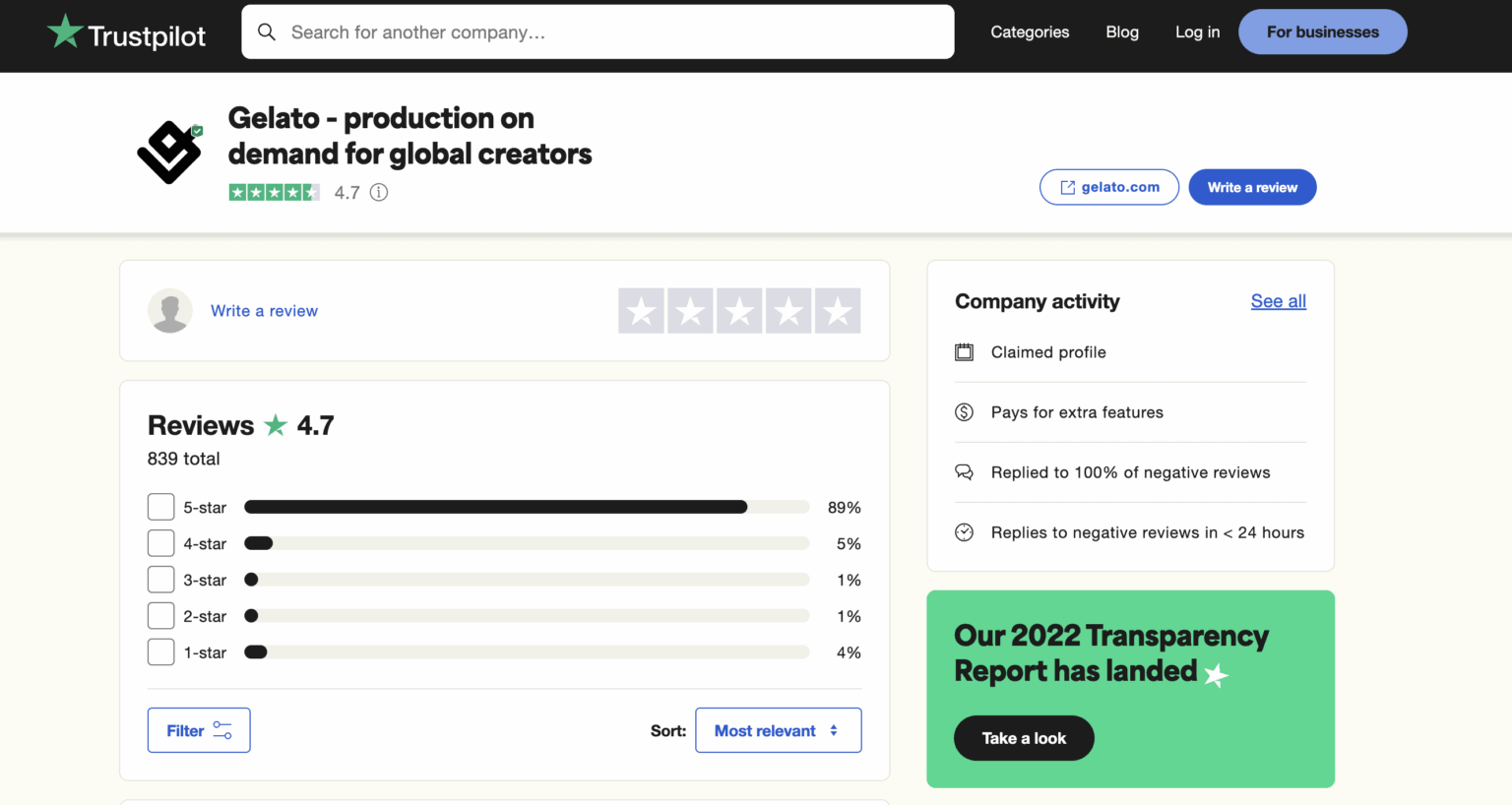
Task: Click the Categories menu item
Action: pos(1030,31)
